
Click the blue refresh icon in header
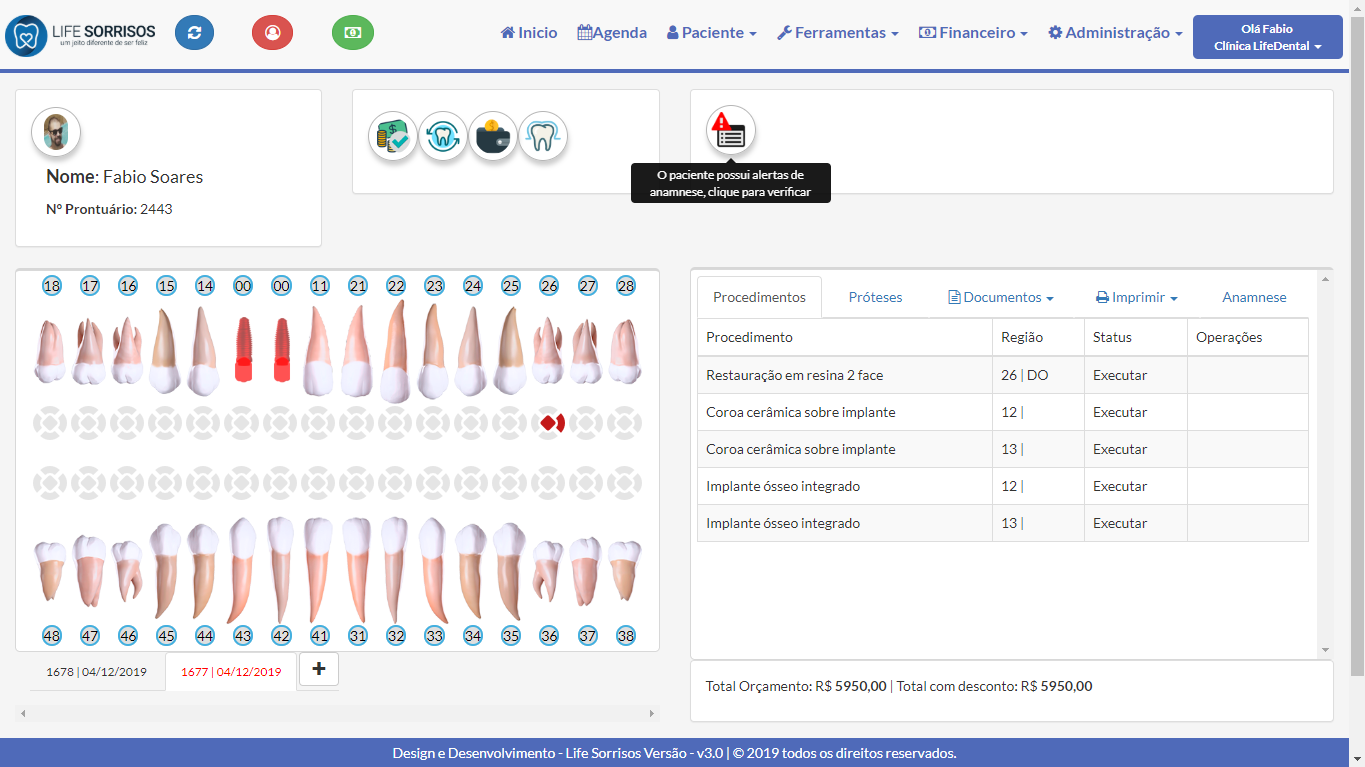click(x=194, y=33)
